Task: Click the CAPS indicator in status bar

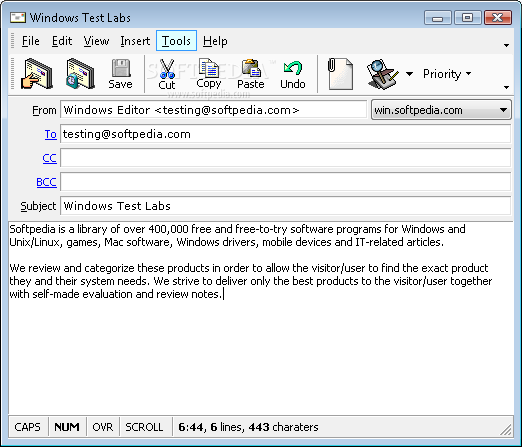Action: tap(28, 427)
